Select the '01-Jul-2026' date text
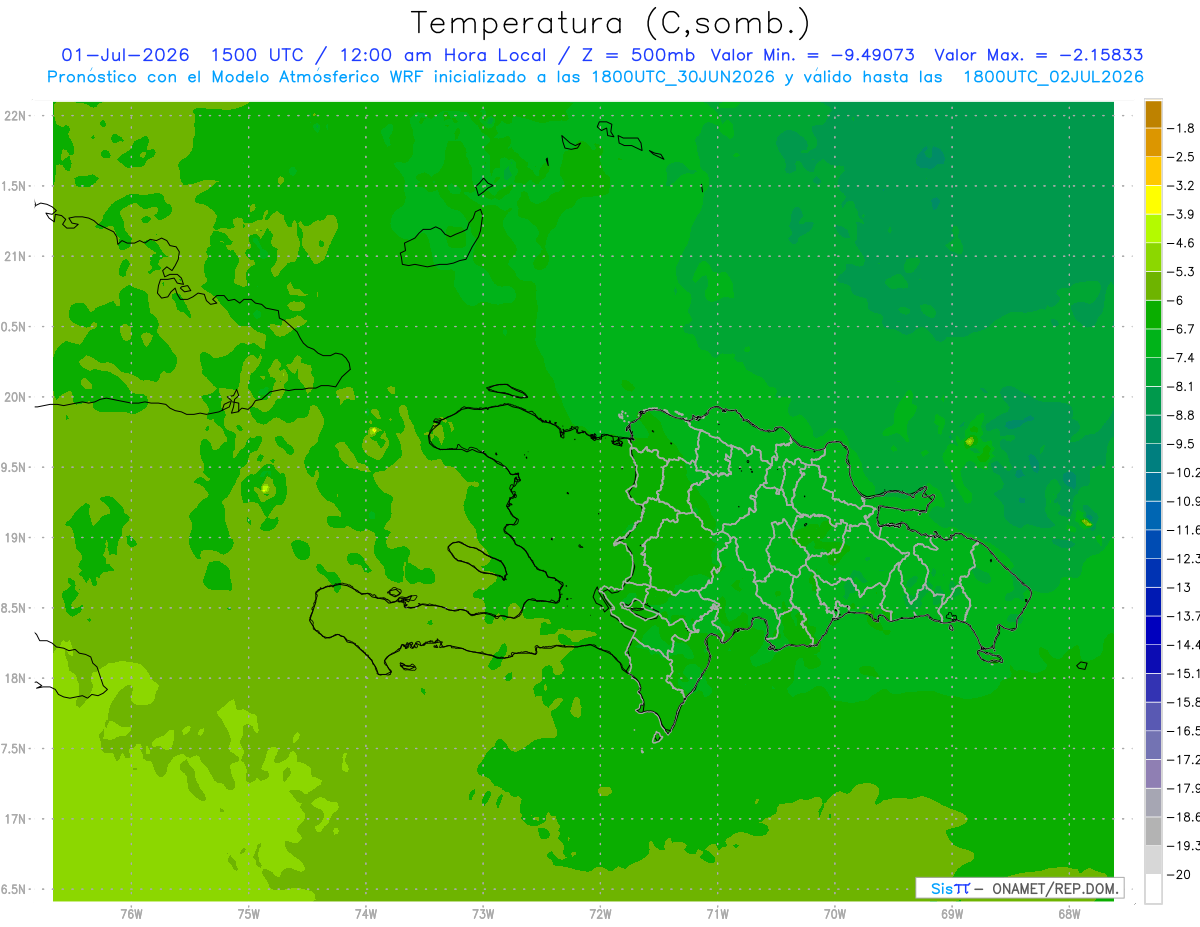Screen dimensions: 1200x927 tap(125, 55)
